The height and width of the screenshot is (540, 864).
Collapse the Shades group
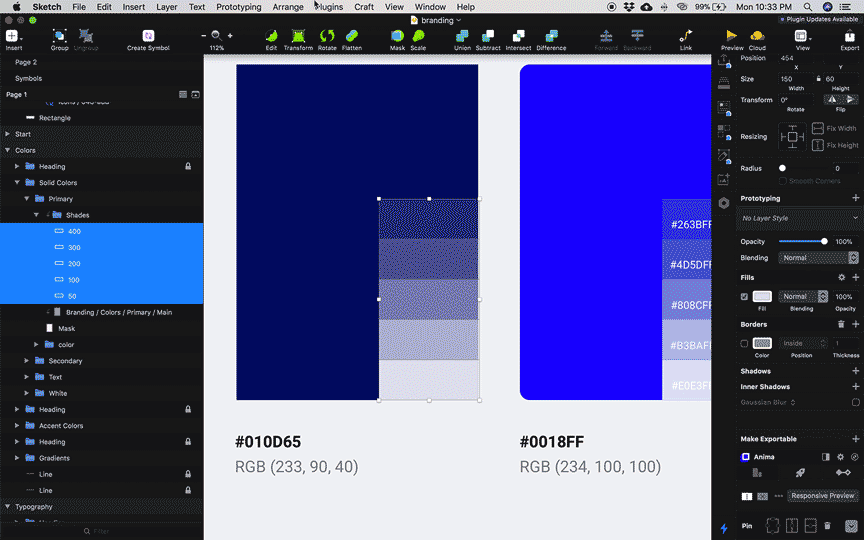coord(36,215)
